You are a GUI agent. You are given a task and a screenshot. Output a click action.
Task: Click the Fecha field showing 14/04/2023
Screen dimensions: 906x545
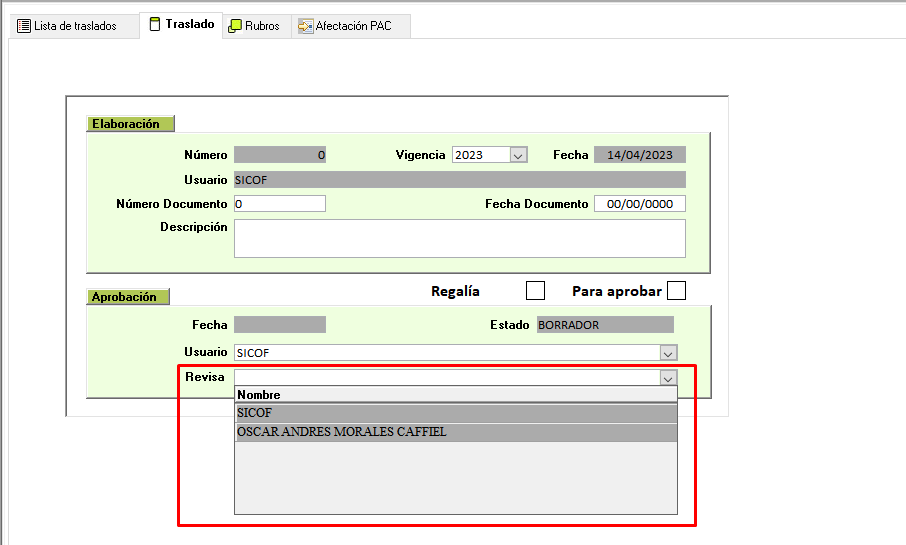click(640, 155)
